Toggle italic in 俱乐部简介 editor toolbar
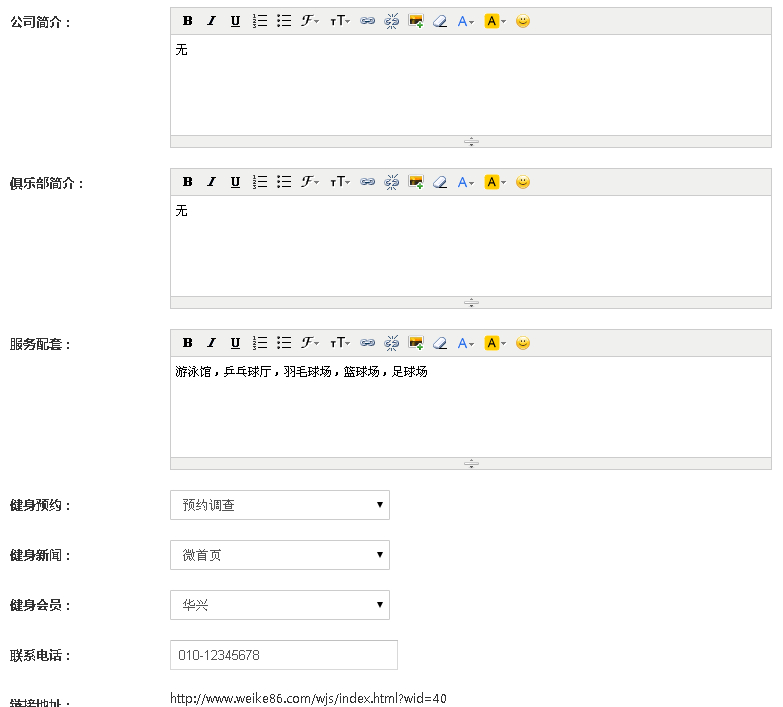This screenshot has width=783, height=707. pos(211,182)
